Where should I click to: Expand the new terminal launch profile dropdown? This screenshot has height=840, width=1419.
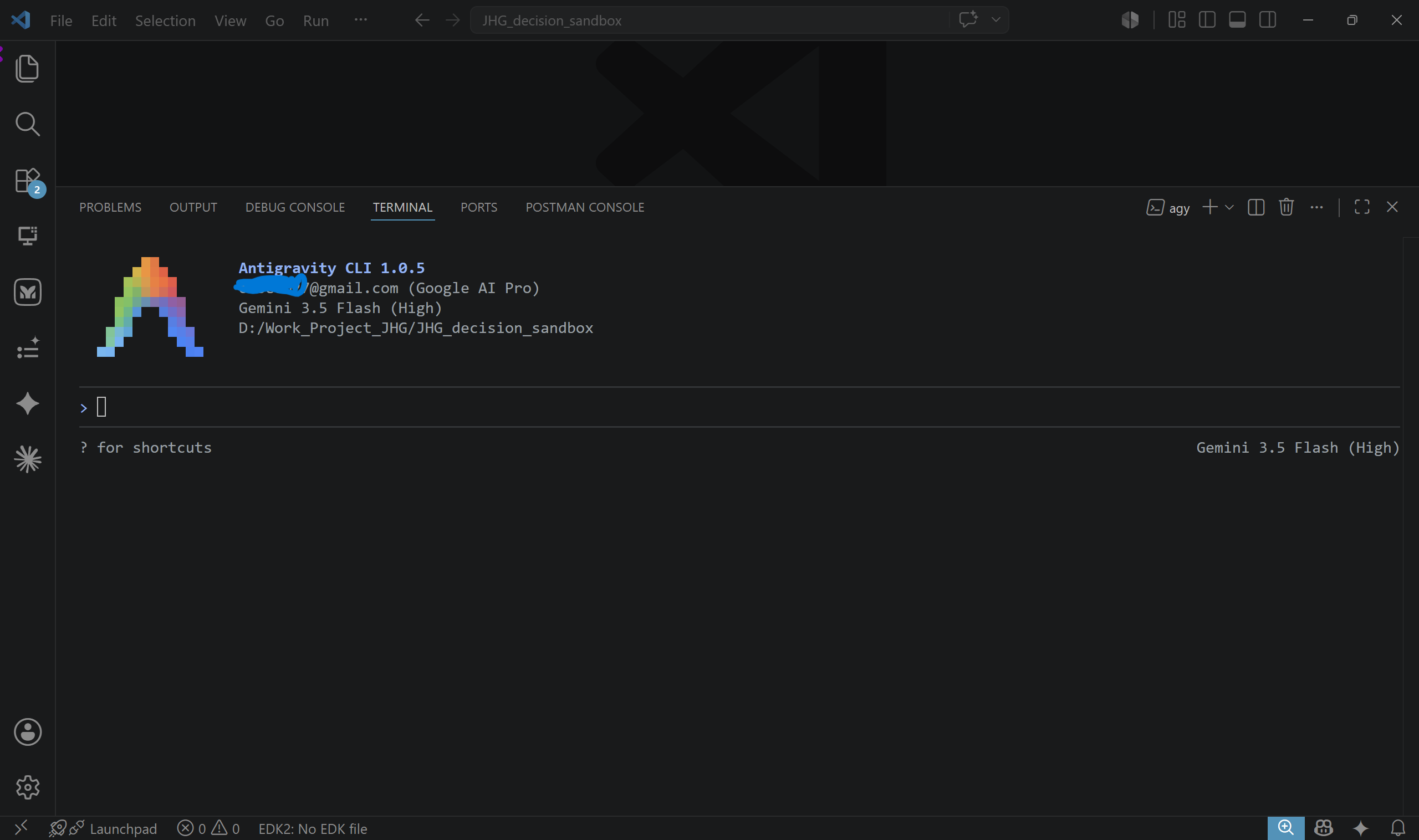(x=1229, y=207)
